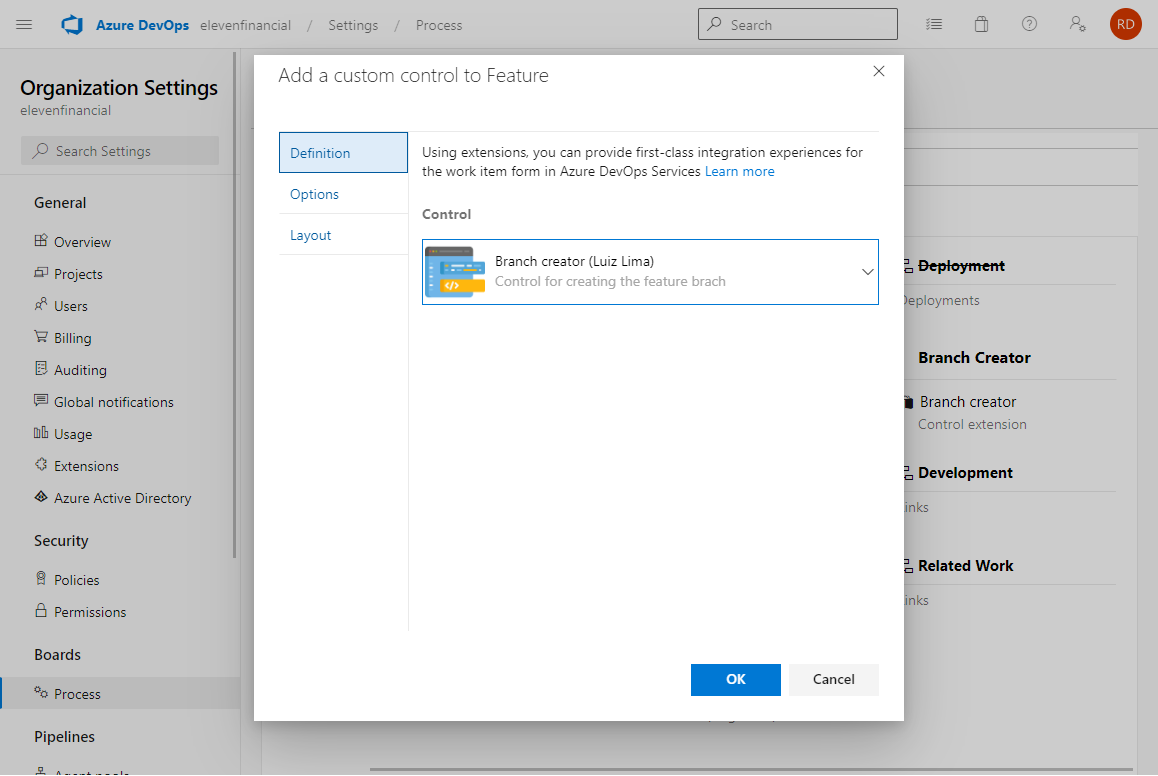Viewport: 1158px width, 776px height.
Task: Click the Azure DevOps logo icon
Action: click(72, 24)
